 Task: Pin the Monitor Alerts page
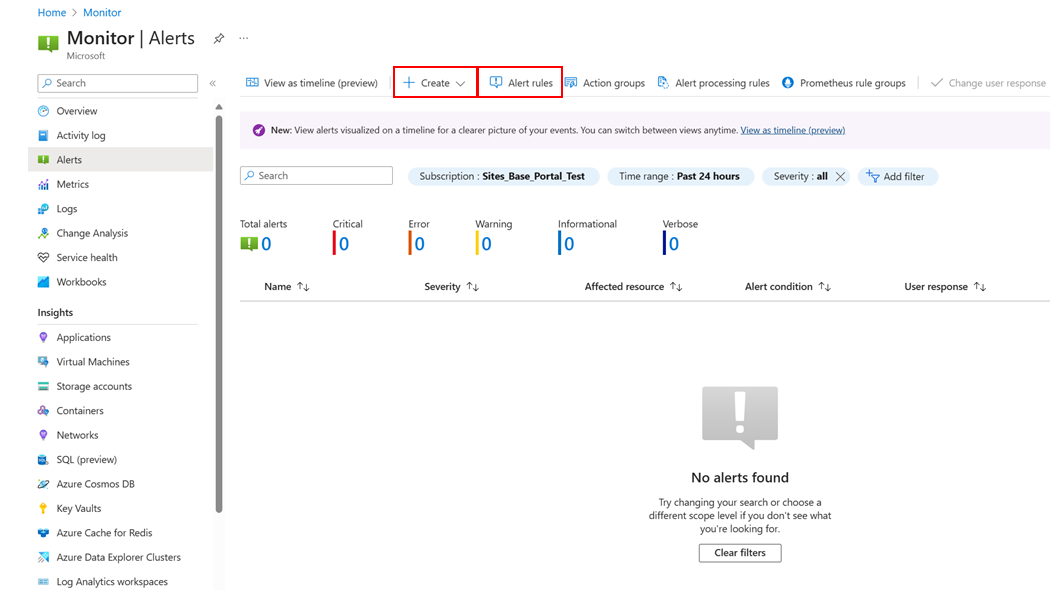[219, 39]
